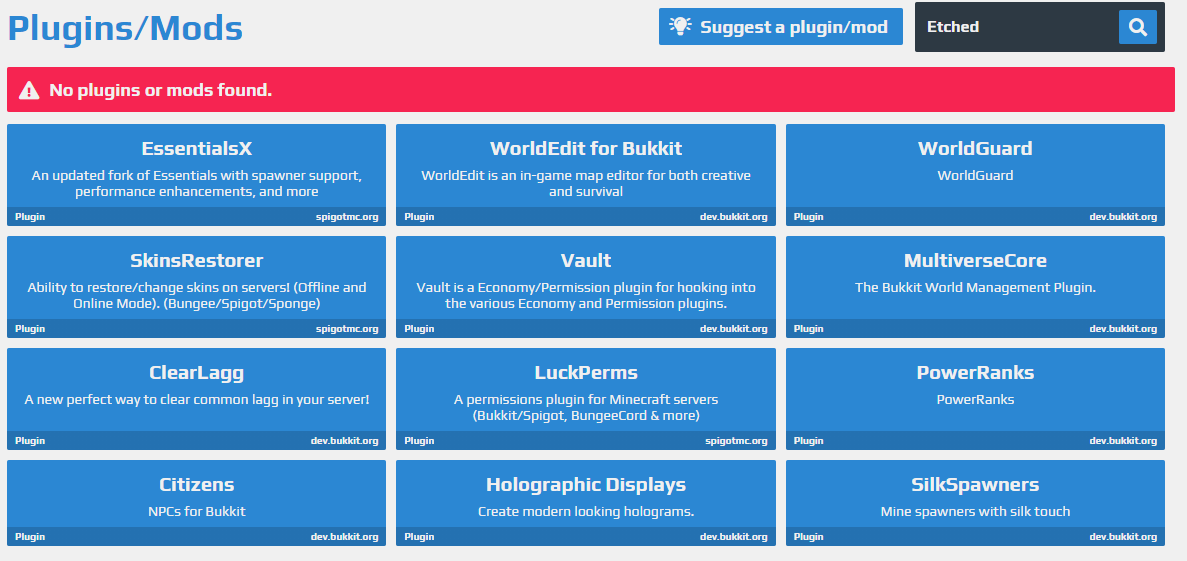Open the MultiverseCore plugin card
Image resolution: width=1187 pixels, height=561 pixels.
[975, 287]
